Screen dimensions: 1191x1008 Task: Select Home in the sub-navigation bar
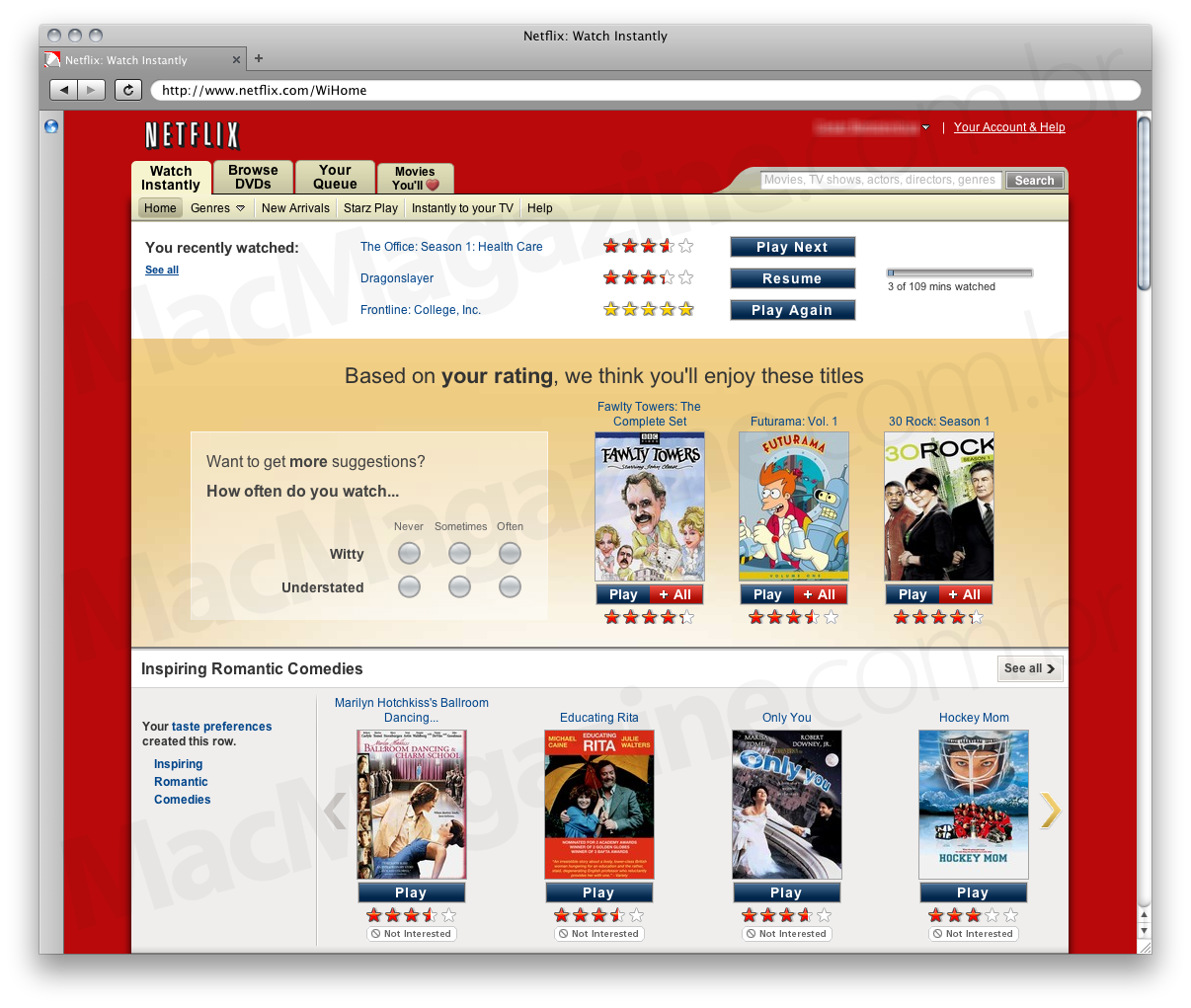(160, 208)
